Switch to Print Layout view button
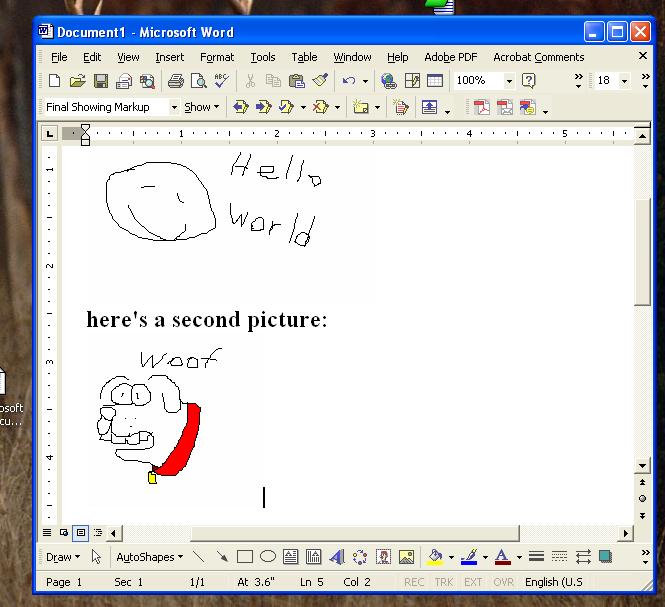The height and width of the screenshot is (607, 665). click(81, 533)
